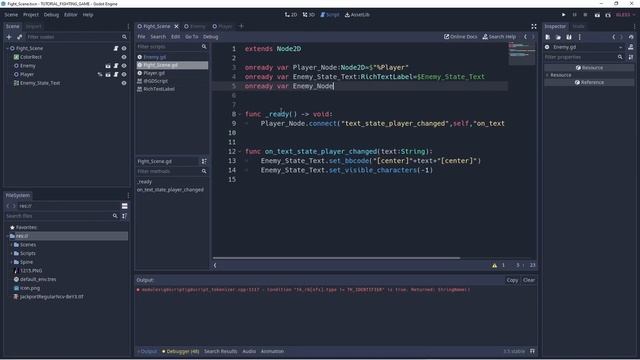Collapse the _ready function fold arrow
Image resolution: width=640 pixels, height=360 pixels.
[x=240, y=114]
